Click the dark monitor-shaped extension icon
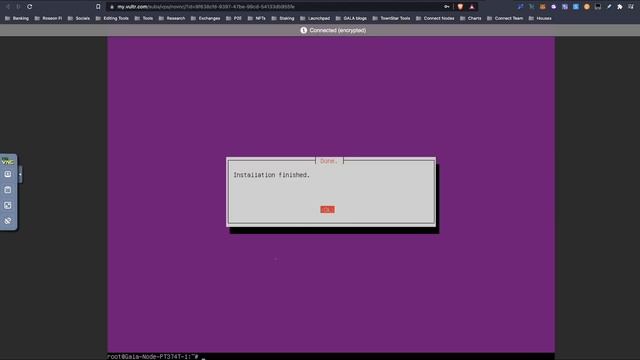This screenshot has height=360, width=640. coord(598,7)
